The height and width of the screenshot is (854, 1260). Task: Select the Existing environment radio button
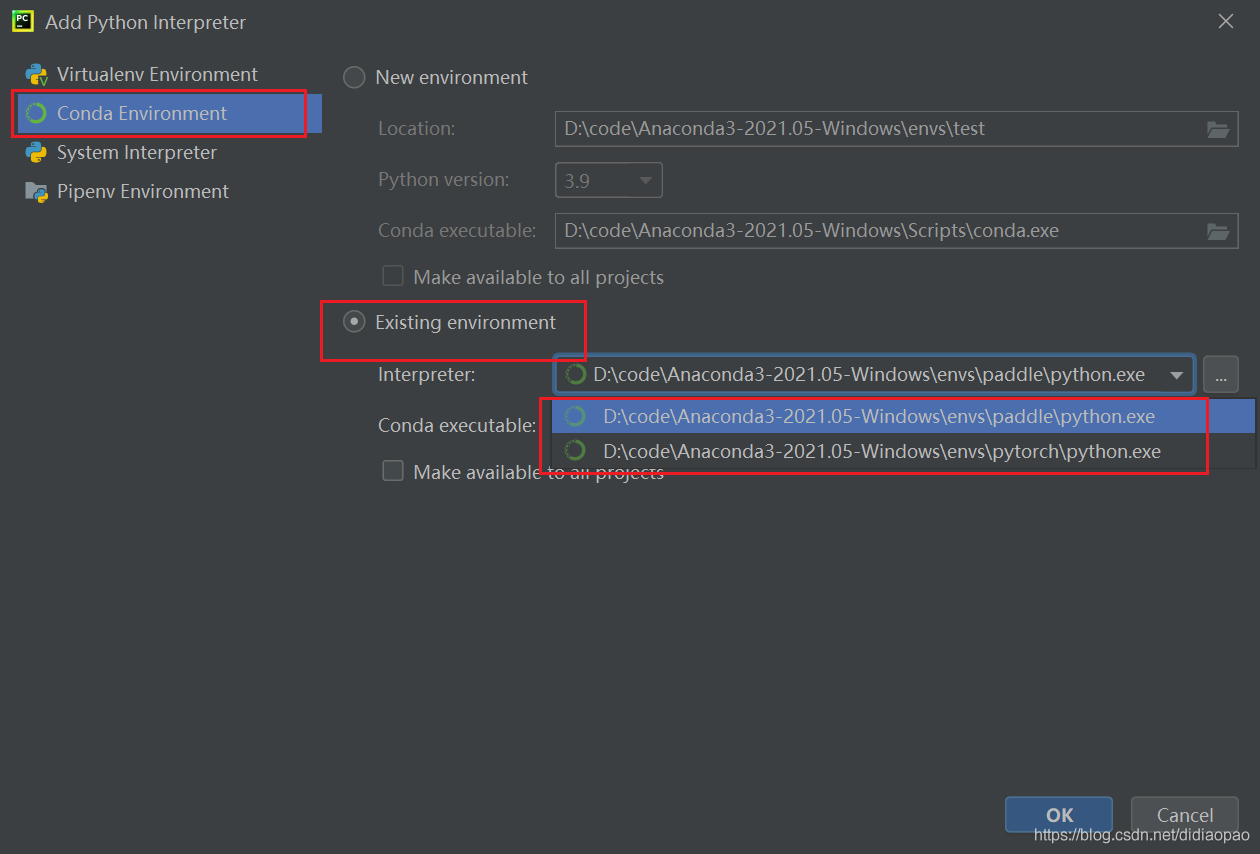click(x=354, y=322)
